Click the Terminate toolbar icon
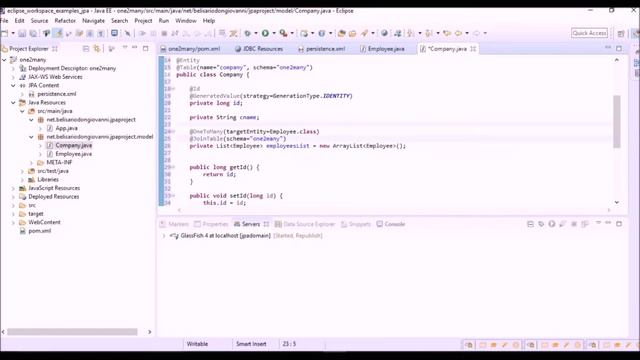 click(x=164, y=33)
